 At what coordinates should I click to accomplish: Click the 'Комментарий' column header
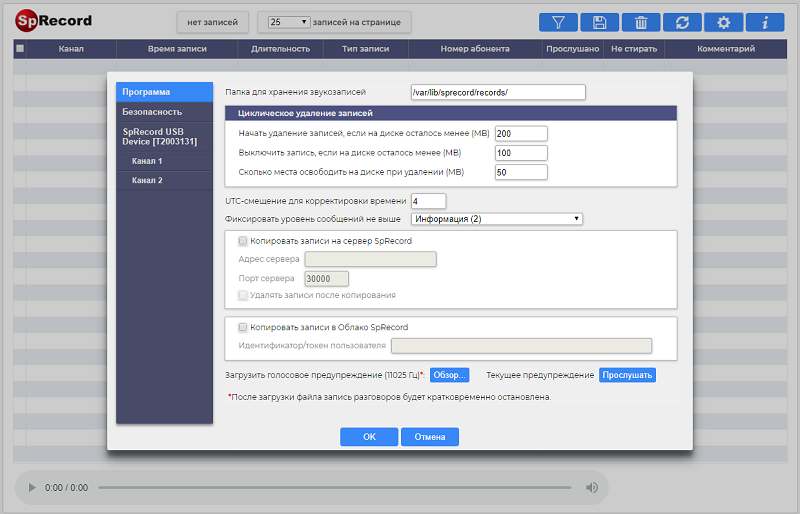point(726,49)
